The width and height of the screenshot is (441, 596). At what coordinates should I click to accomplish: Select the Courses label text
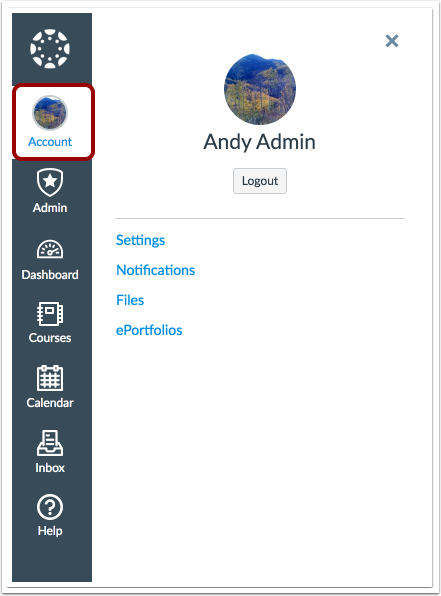tap(50, 338)
